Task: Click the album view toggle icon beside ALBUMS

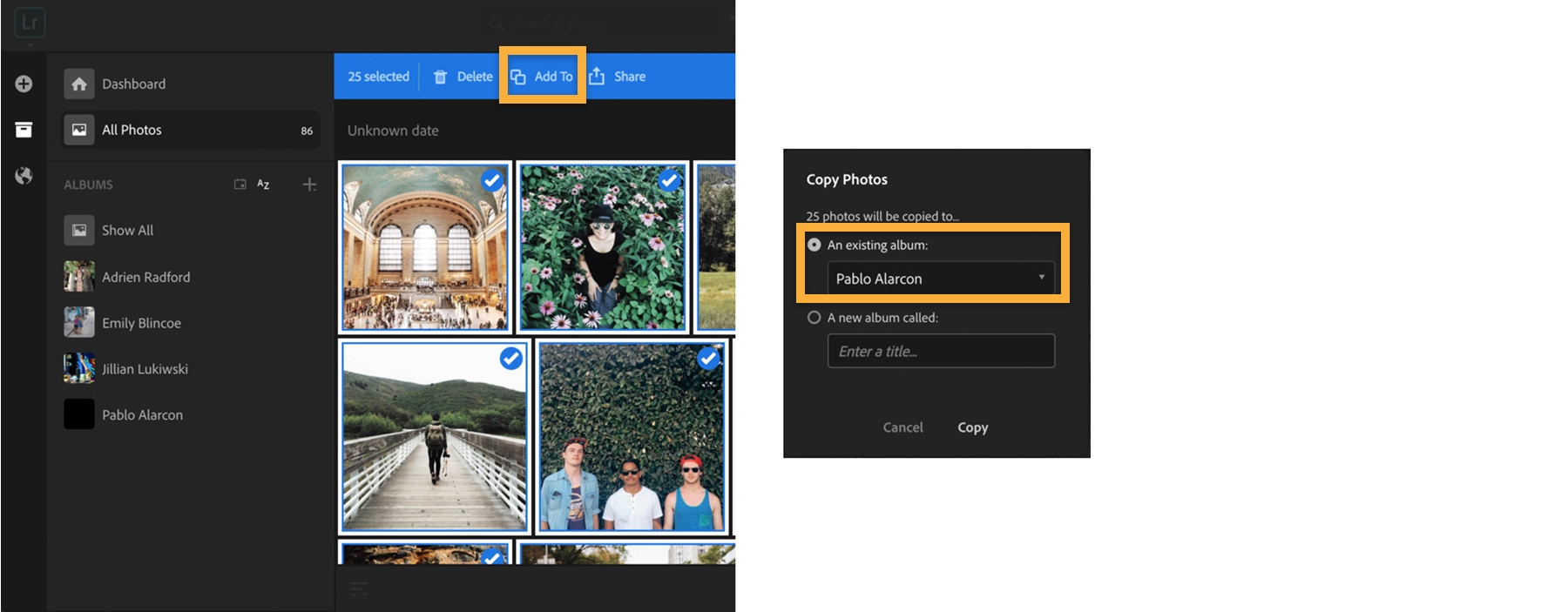Action: [240, 185]
